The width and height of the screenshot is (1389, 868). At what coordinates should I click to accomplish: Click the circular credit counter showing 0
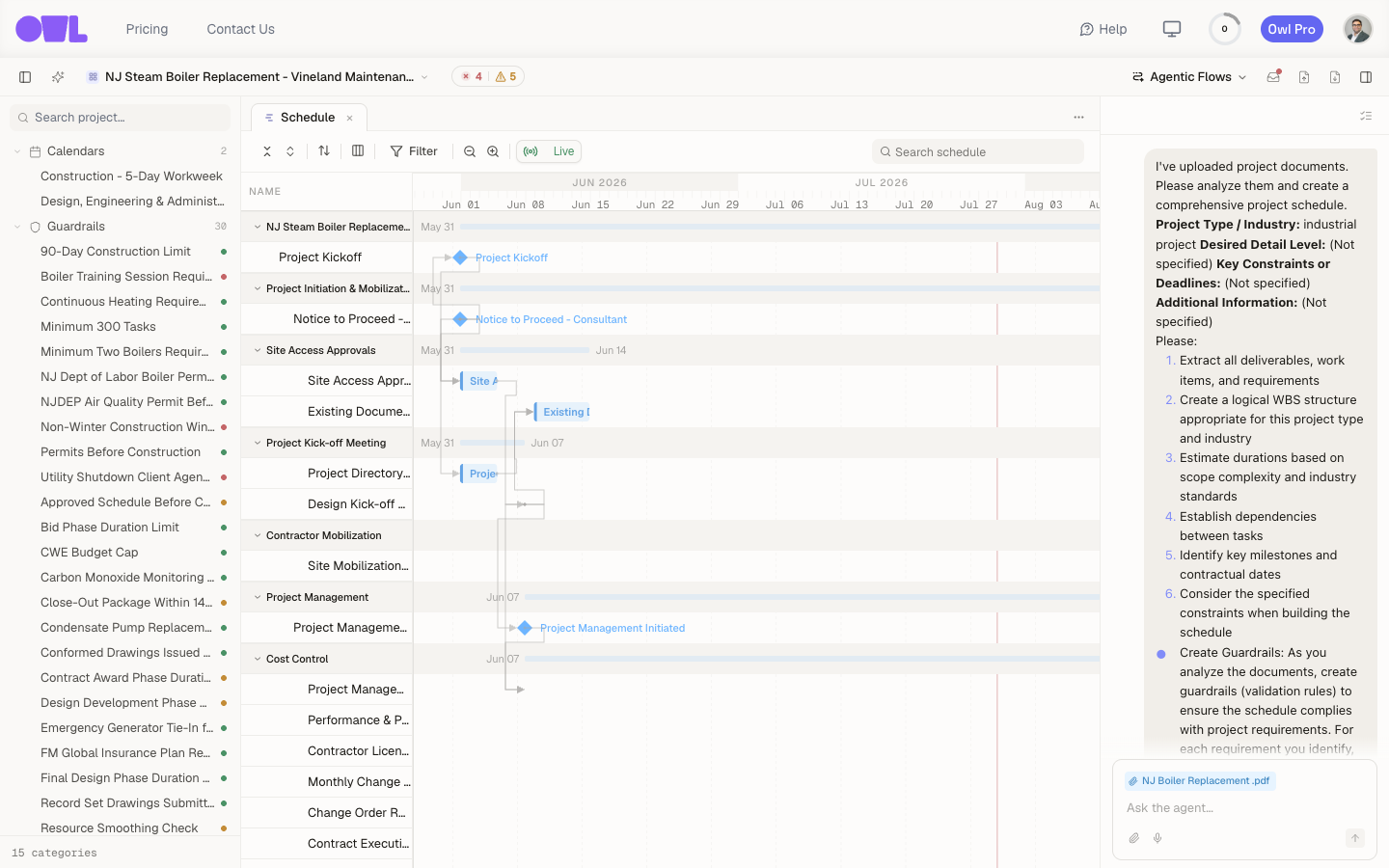[x=1225, y=29]
